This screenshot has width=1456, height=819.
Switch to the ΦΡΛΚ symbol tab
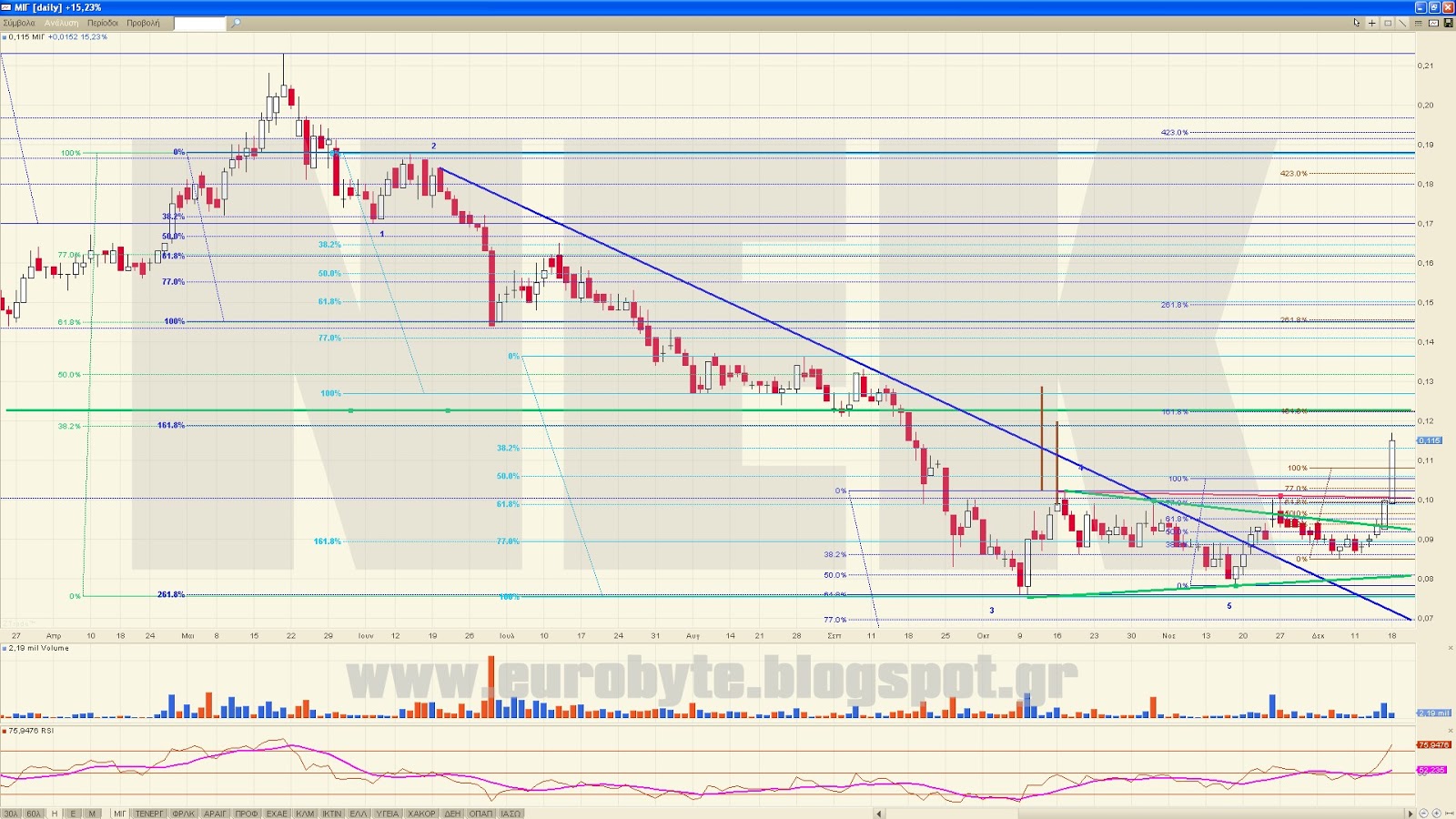[x=184, y=814]
